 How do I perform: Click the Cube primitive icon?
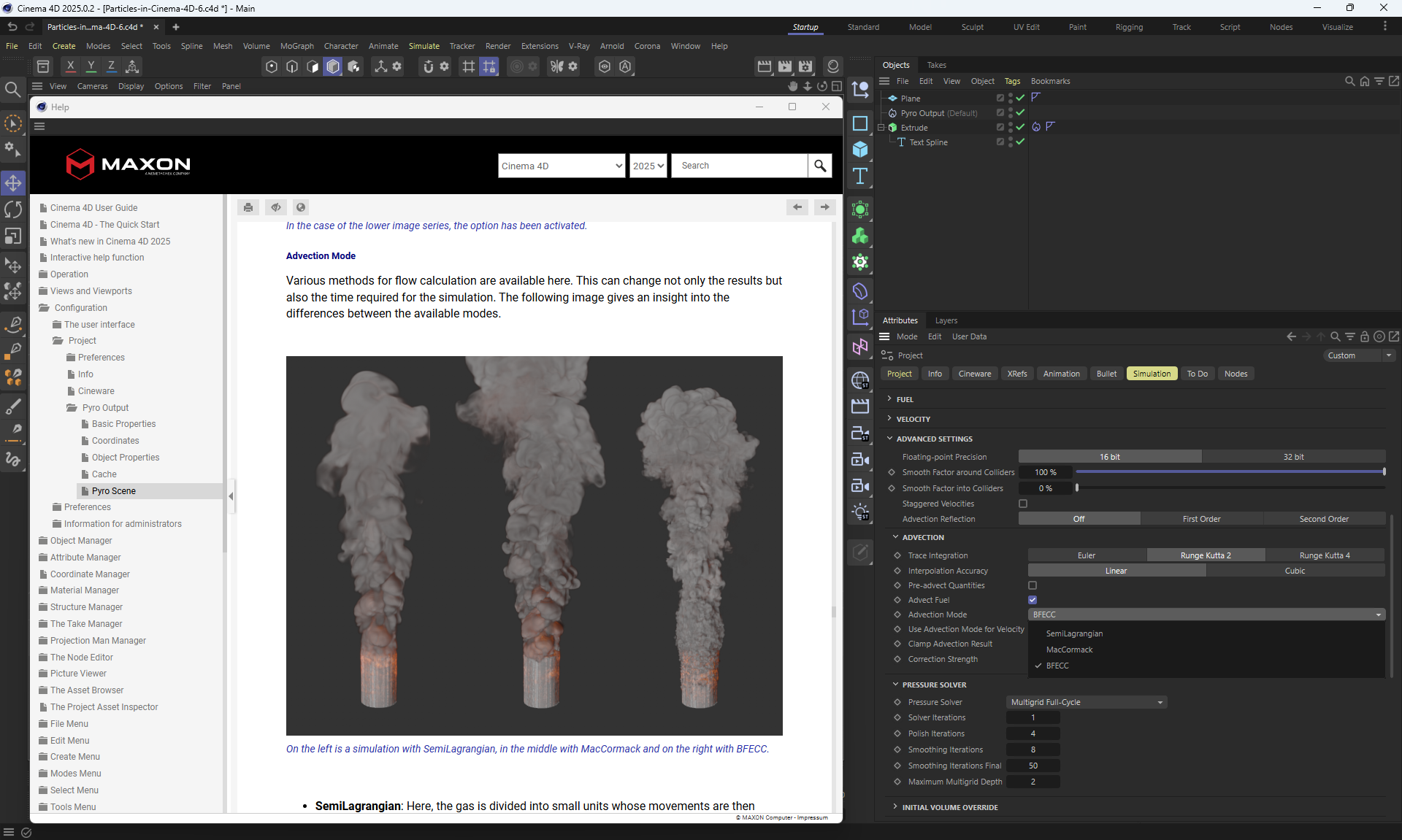pyautogui.click(x=860, y=150)
